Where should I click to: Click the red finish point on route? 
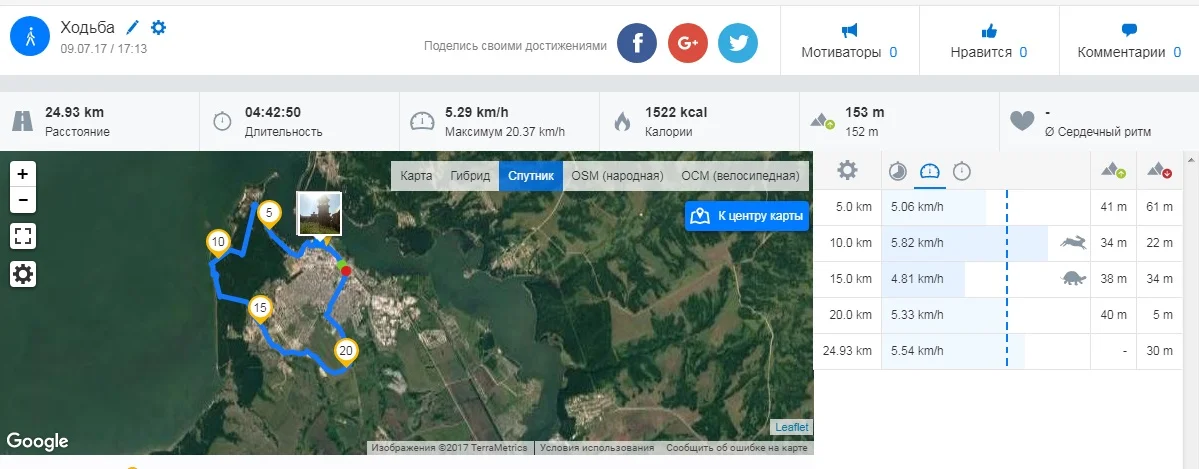tap(346, 271)
